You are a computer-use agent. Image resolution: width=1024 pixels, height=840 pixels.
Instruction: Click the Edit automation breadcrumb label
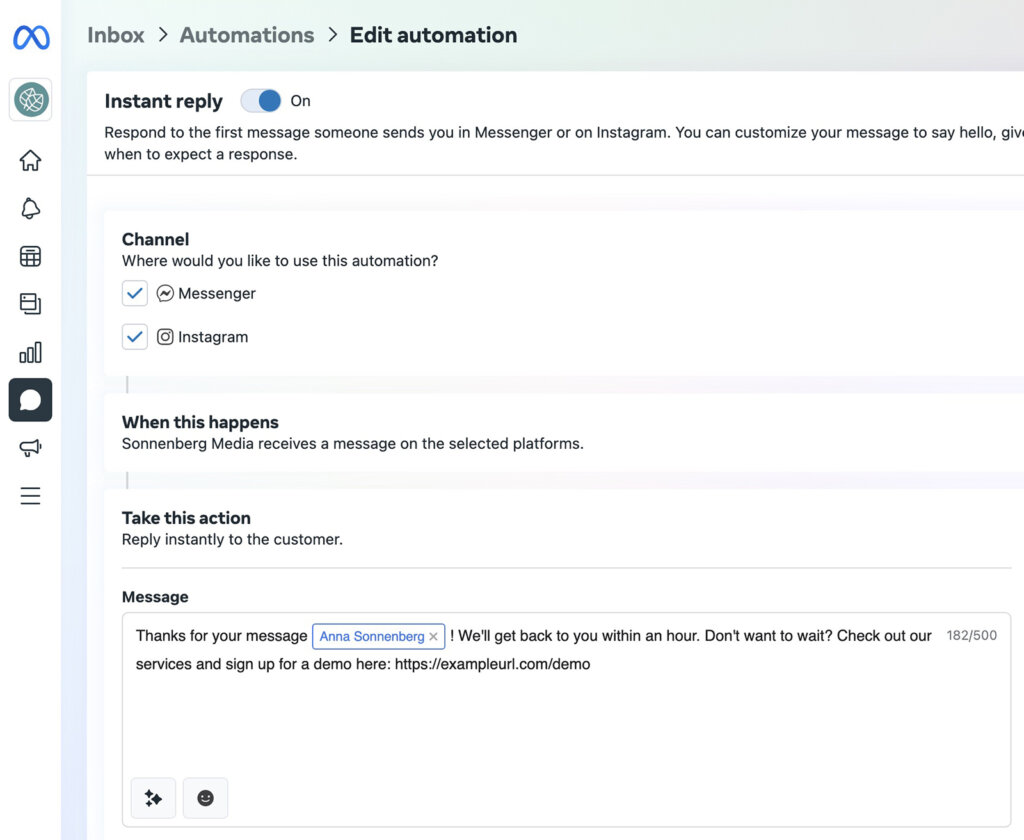click(433, 35)
